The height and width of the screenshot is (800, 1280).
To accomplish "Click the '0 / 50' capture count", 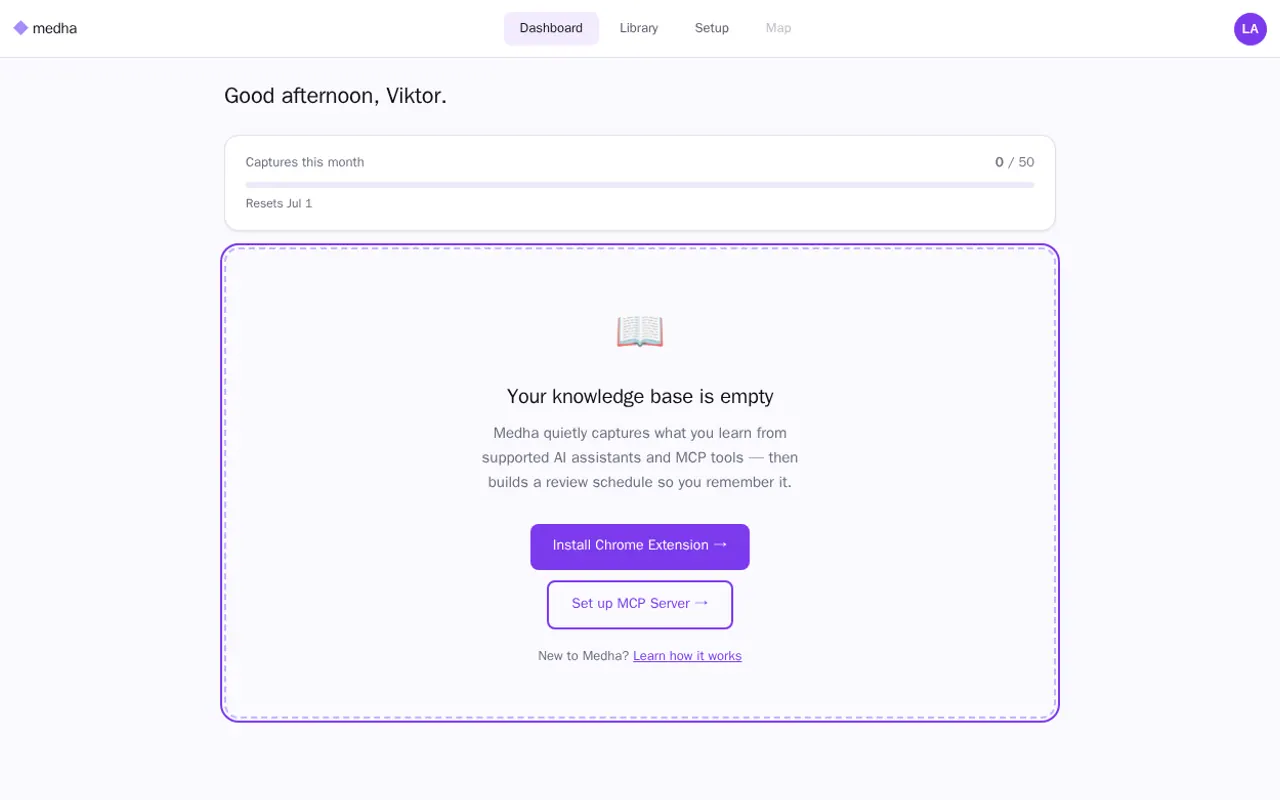I will pos(1014,162).
